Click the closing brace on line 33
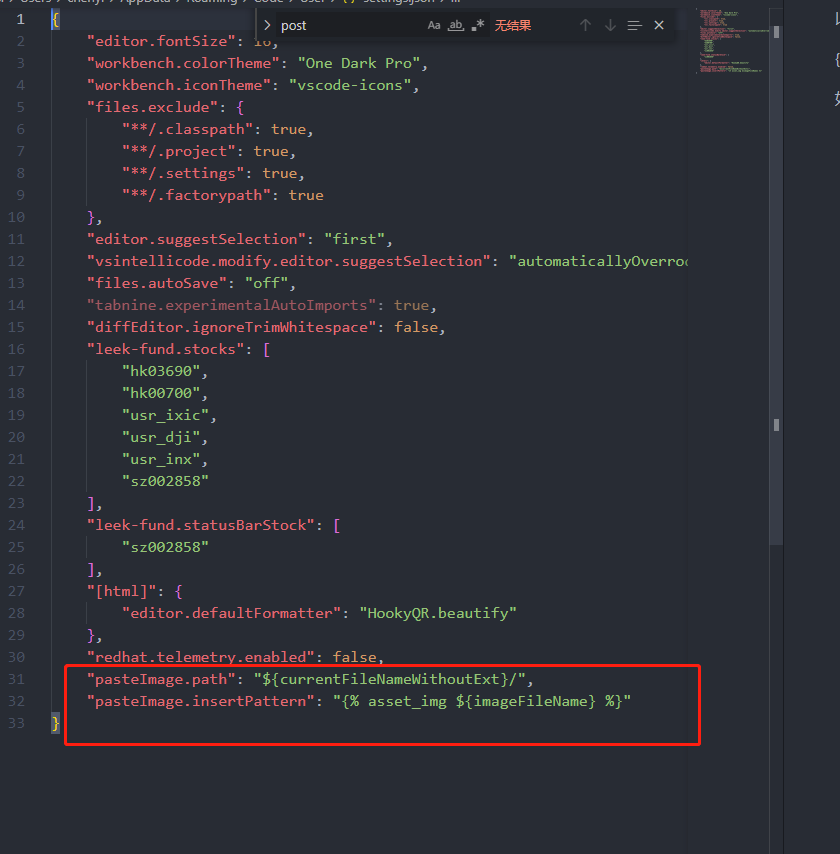840x854 pixels. point(56,723)
